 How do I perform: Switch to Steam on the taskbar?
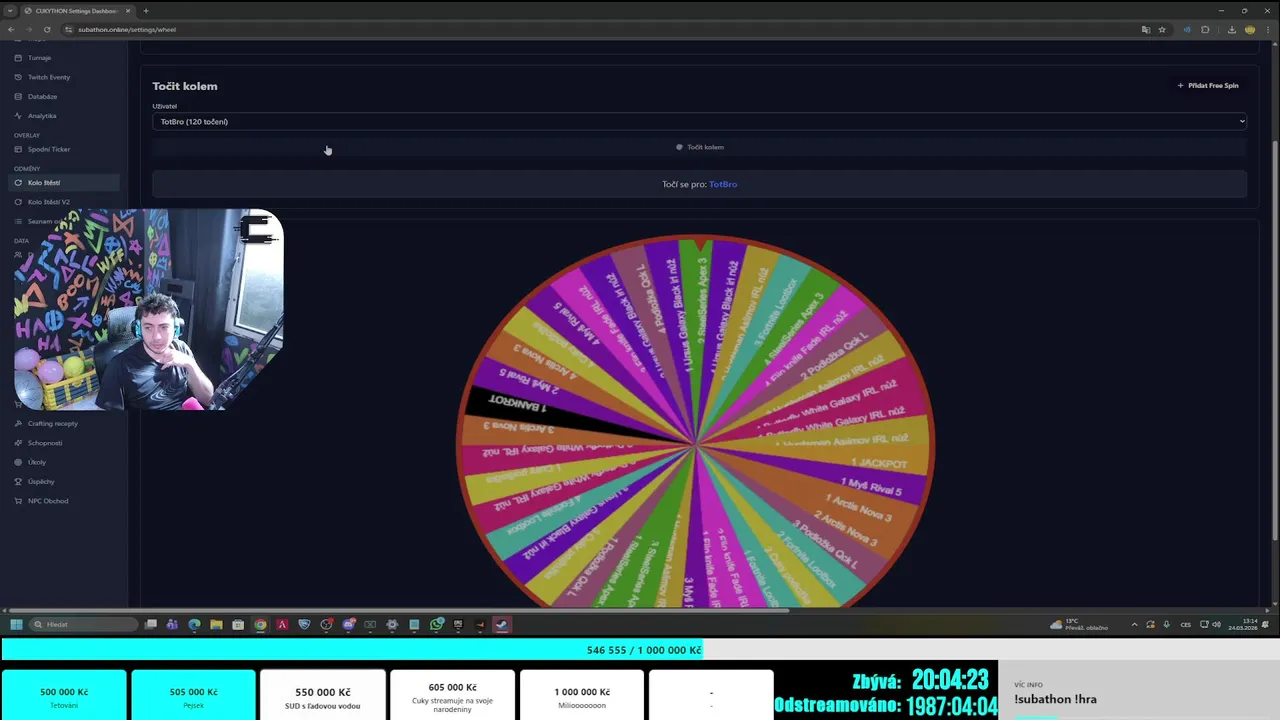tap(502, 624)
